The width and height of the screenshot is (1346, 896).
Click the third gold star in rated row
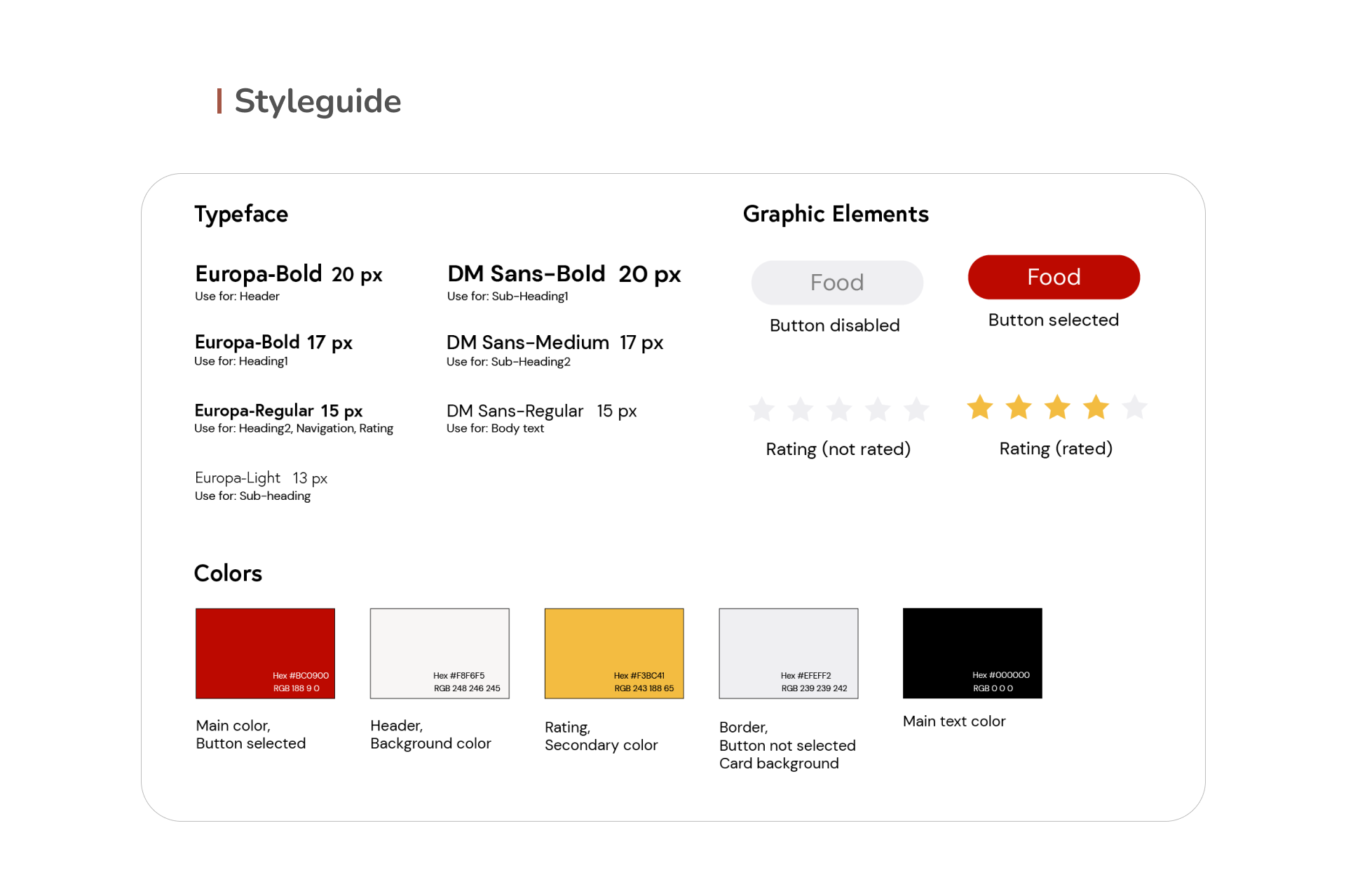1057,407
